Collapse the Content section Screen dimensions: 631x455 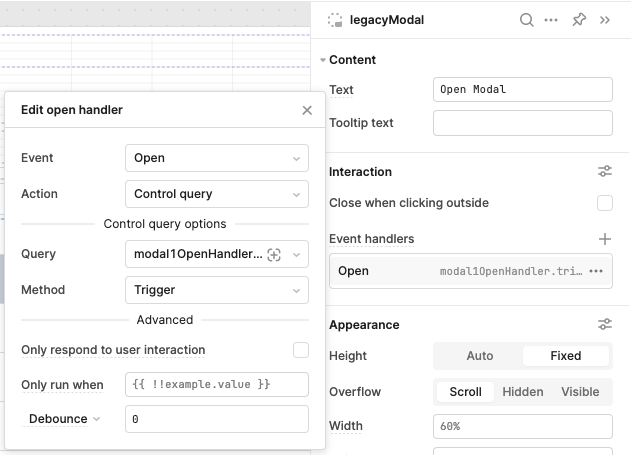pyautogui.click(x=323, y=60)
